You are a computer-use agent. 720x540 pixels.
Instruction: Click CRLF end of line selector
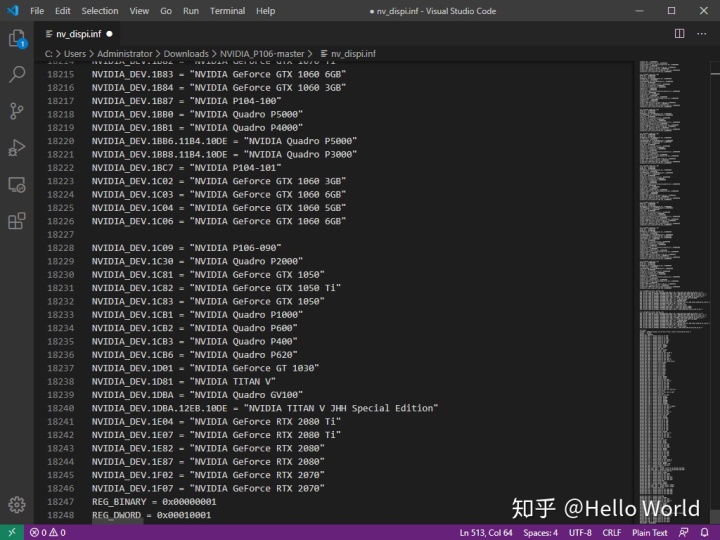point(612,533)
